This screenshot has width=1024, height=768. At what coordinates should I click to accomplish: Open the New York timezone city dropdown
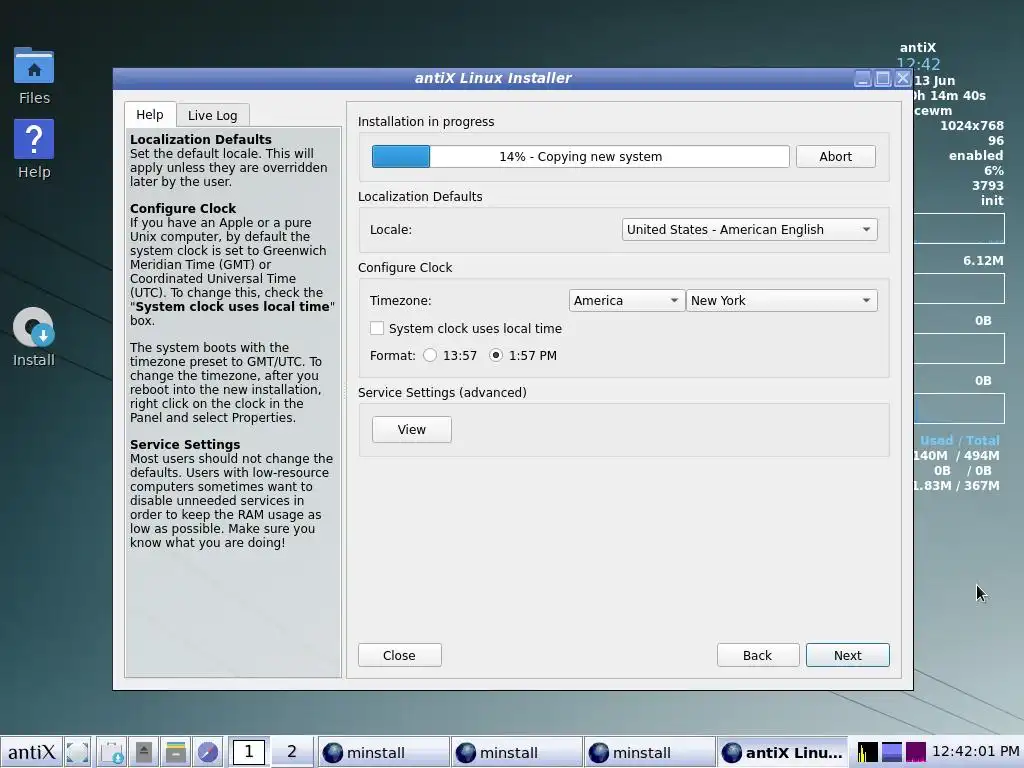[x=781, y=300]
